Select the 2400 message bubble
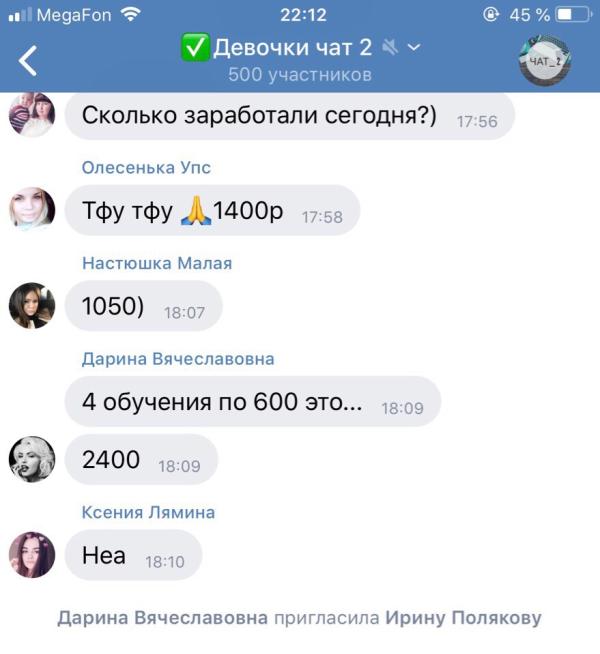 click(141, 459)
